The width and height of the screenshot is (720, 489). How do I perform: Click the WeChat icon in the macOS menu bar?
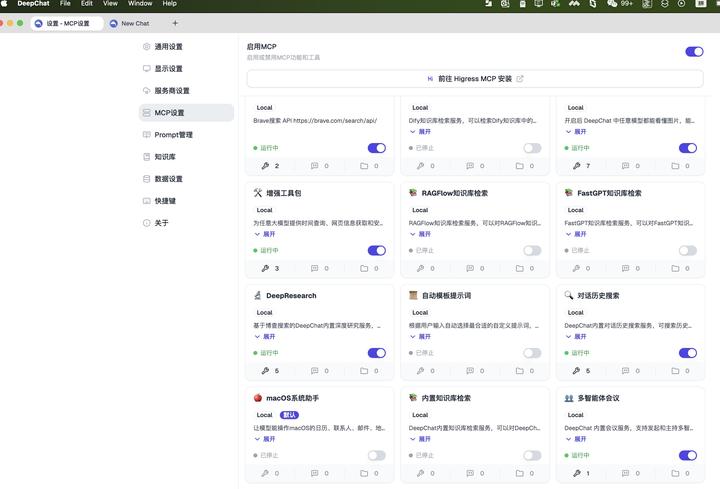pyautogui.click(x=612, y=4)
